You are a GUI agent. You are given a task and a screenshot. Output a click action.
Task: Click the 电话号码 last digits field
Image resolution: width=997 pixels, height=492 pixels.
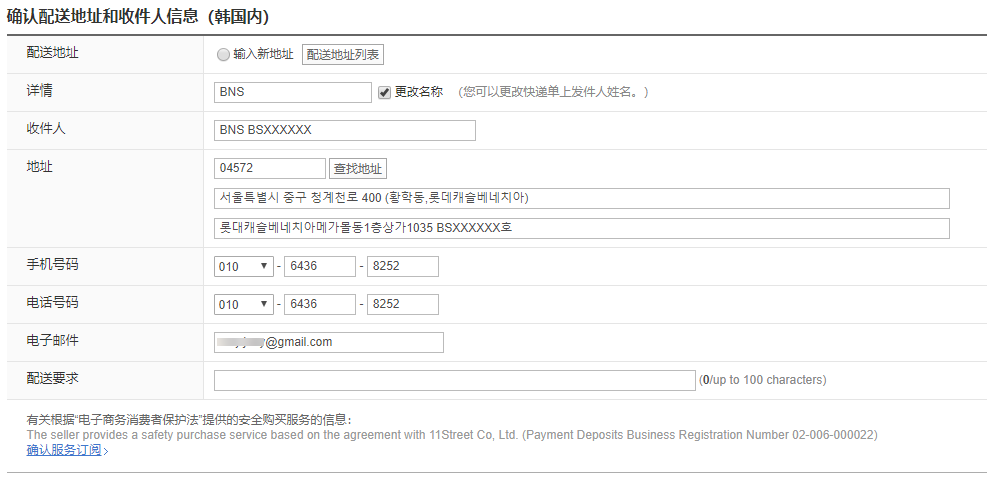(x=402, y=304)
